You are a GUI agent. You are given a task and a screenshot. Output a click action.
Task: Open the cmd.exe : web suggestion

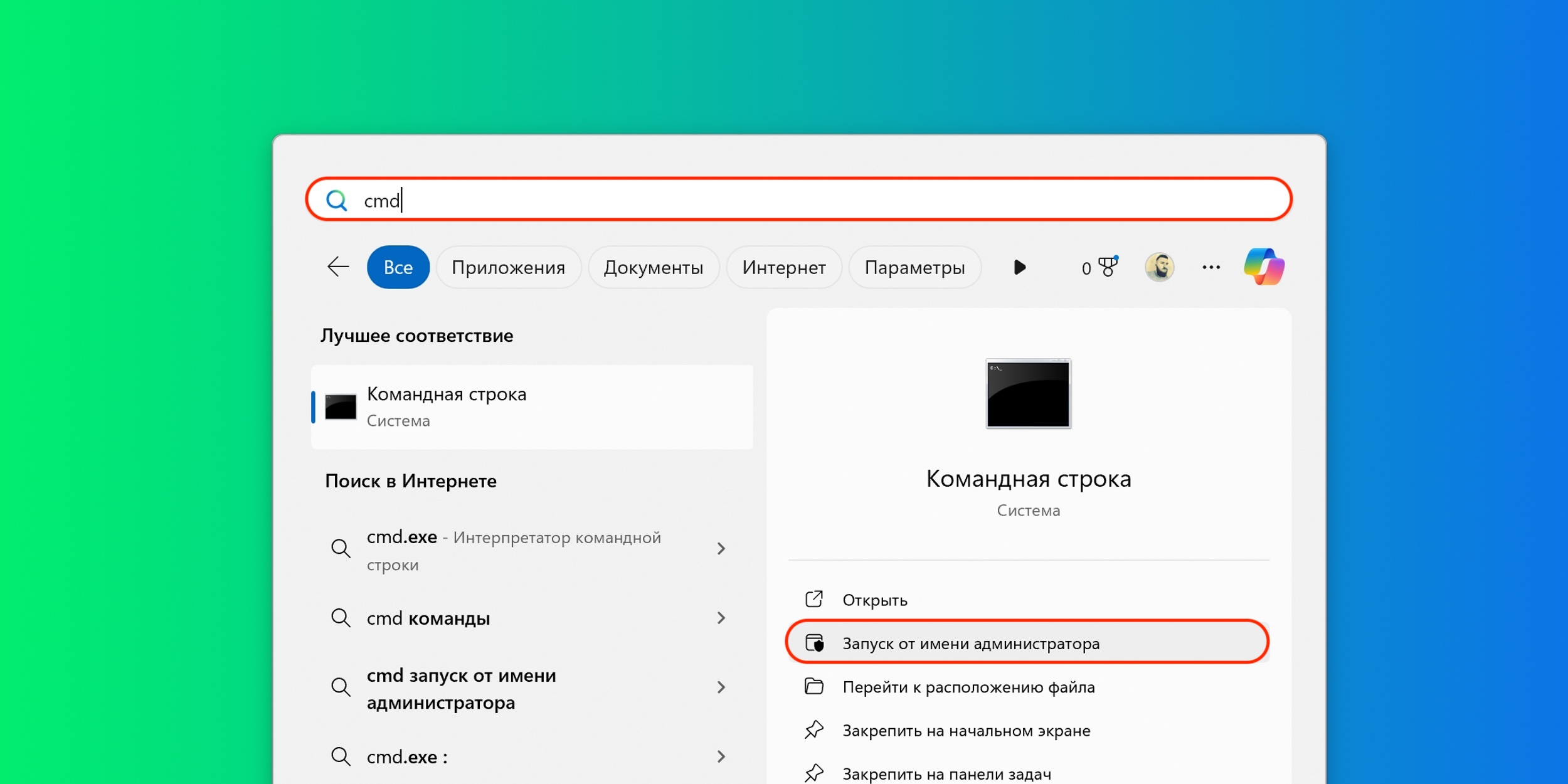click(x=532, y=757)
